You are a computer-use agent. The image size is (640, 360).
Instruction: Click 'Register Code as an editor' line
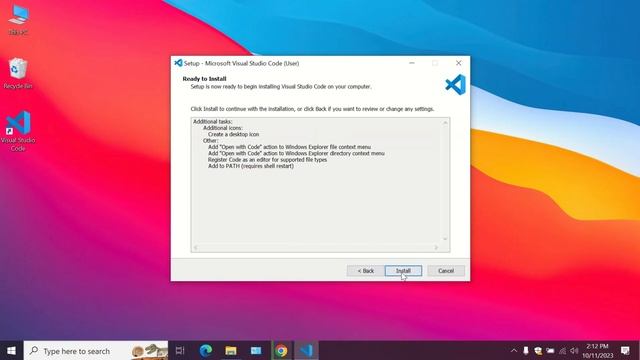(267, 160)
